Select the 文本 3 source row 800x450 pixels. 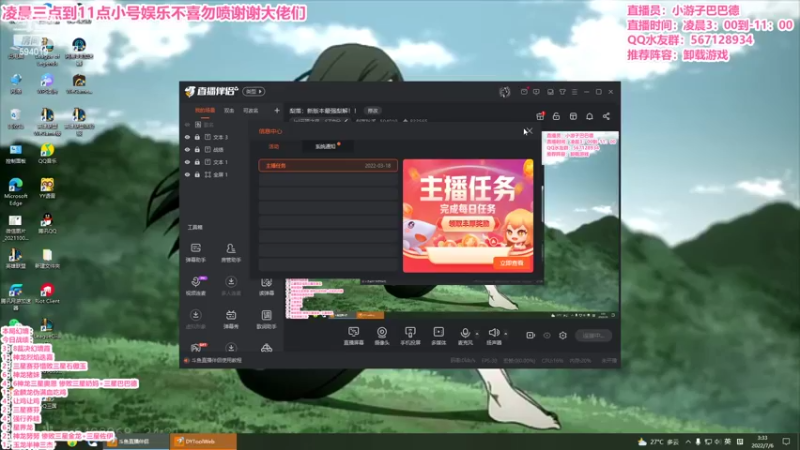coord(216,137)
